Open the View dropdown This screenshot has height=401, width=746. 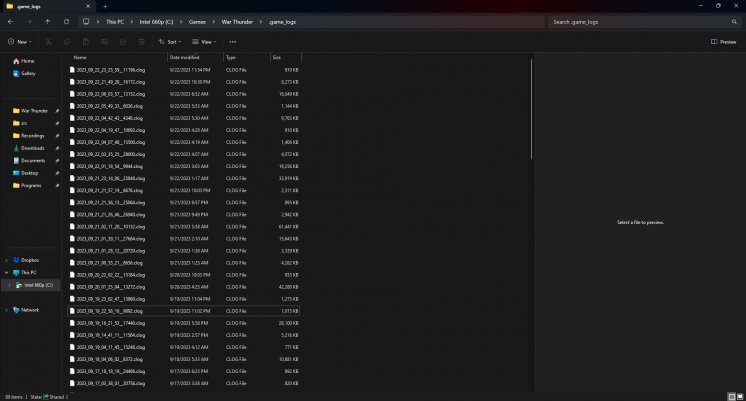(x=205, y=42)
